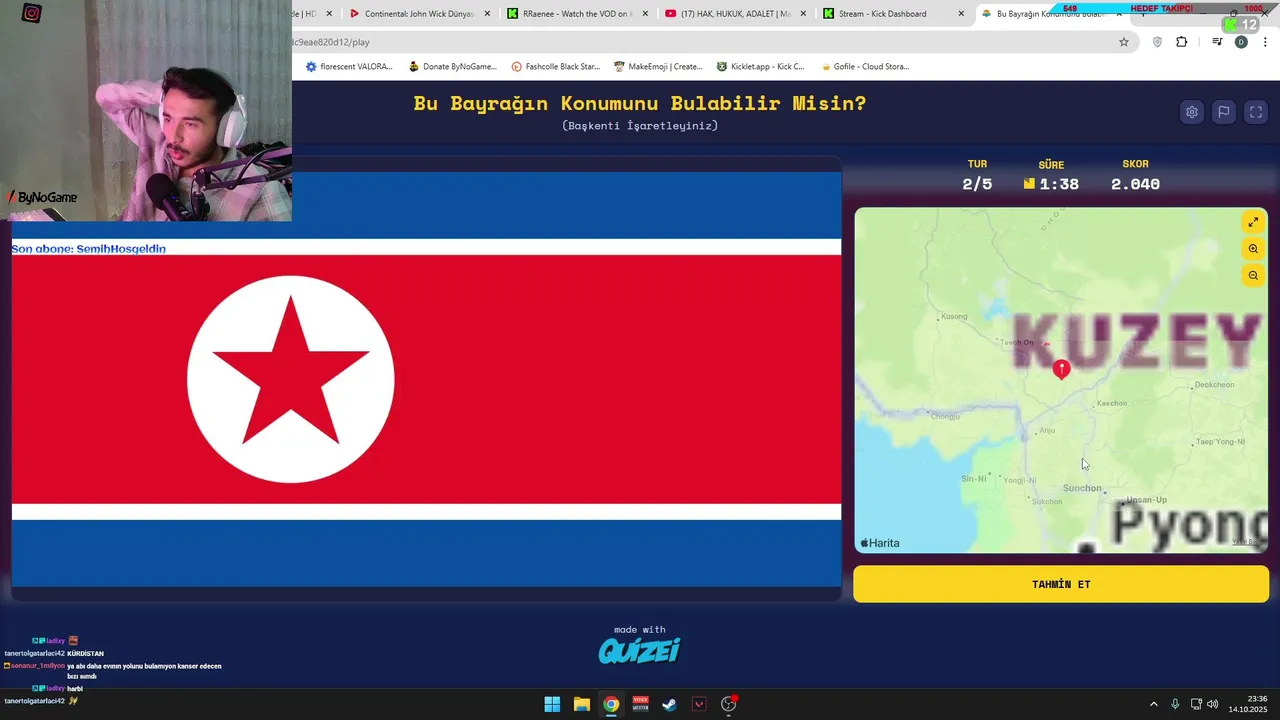Viewport: 1280px width, 720px height.
Task: Open network icon in system tray
Action: coord(1196,704)
